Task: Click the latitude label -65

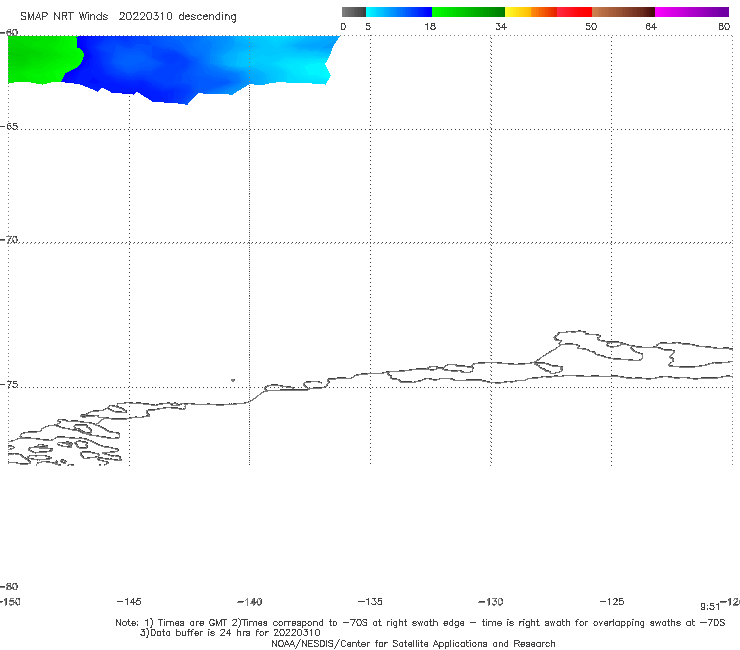Action: pyautogui.click(x=9, y=127)
